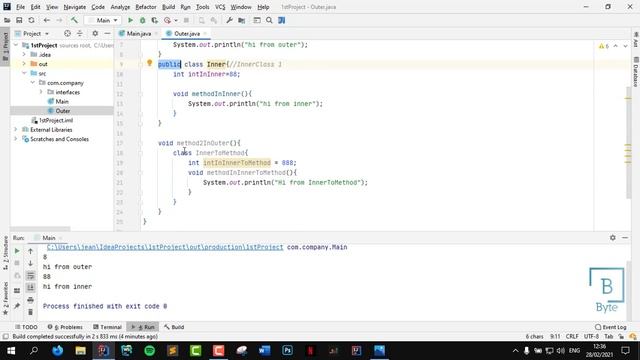
Task: Open the TODO tool window
Action: click(x=26, y=327)
